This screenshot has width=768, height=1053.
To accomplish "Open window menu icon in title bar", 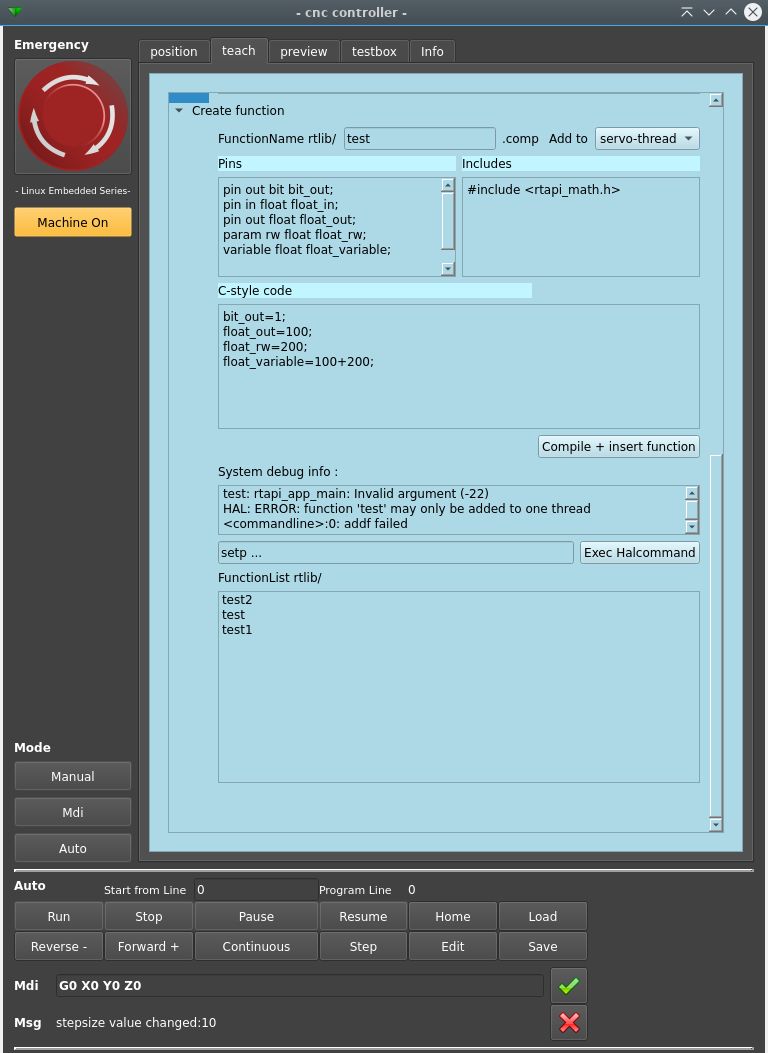I will (13, 12).
